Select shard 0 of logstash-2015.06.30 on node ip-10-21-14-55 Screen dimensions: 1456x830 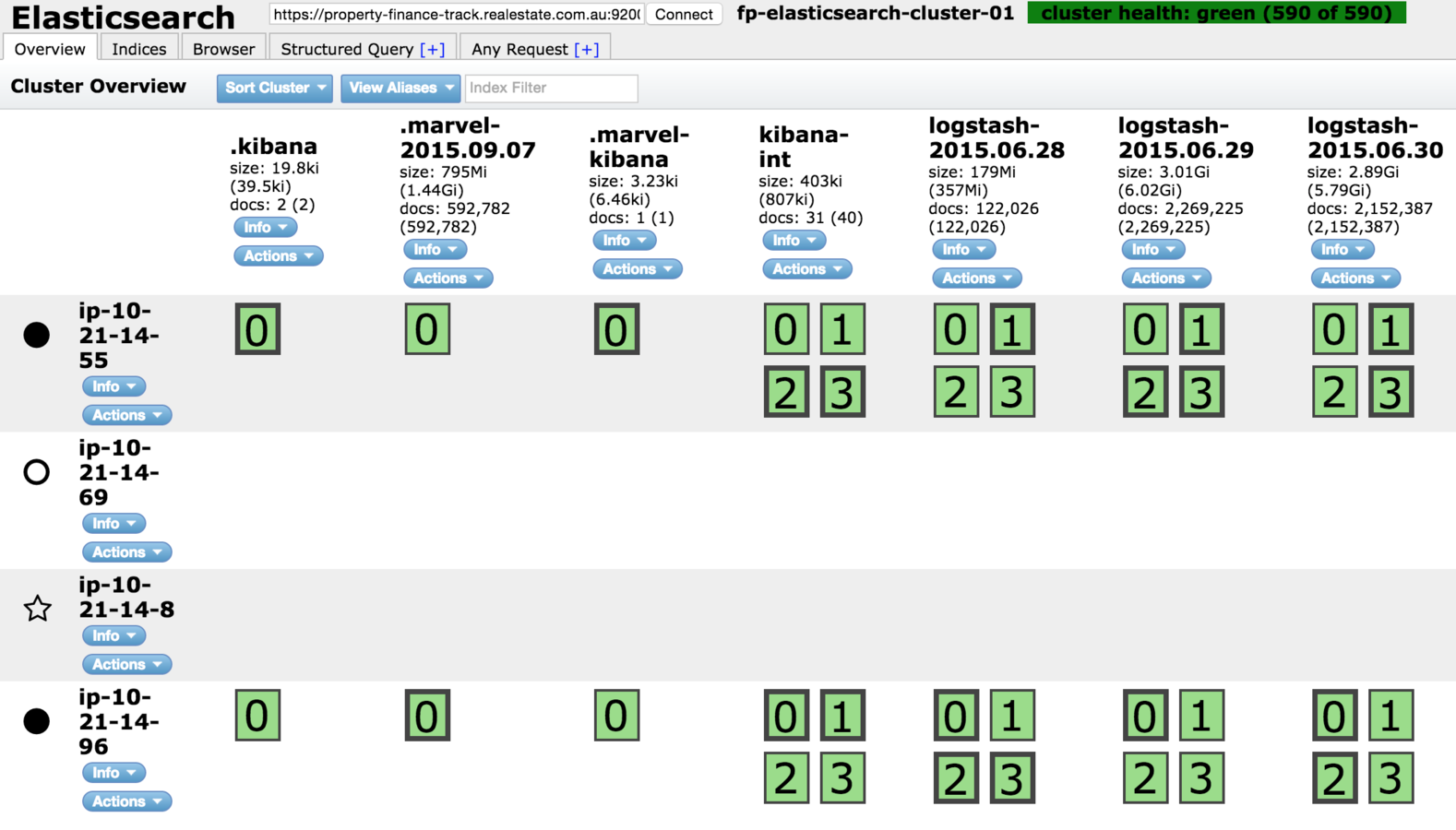pos(1334,329)
